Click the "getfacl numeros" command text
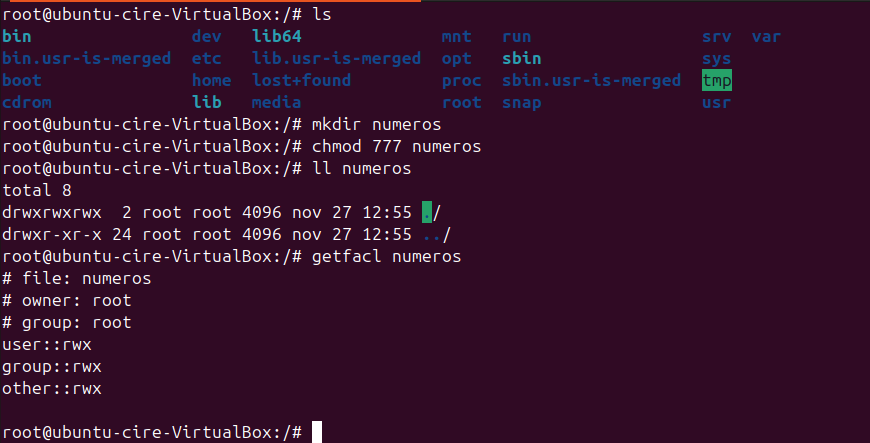This screenshot has width=870, height=443. (x=386, y=256)
